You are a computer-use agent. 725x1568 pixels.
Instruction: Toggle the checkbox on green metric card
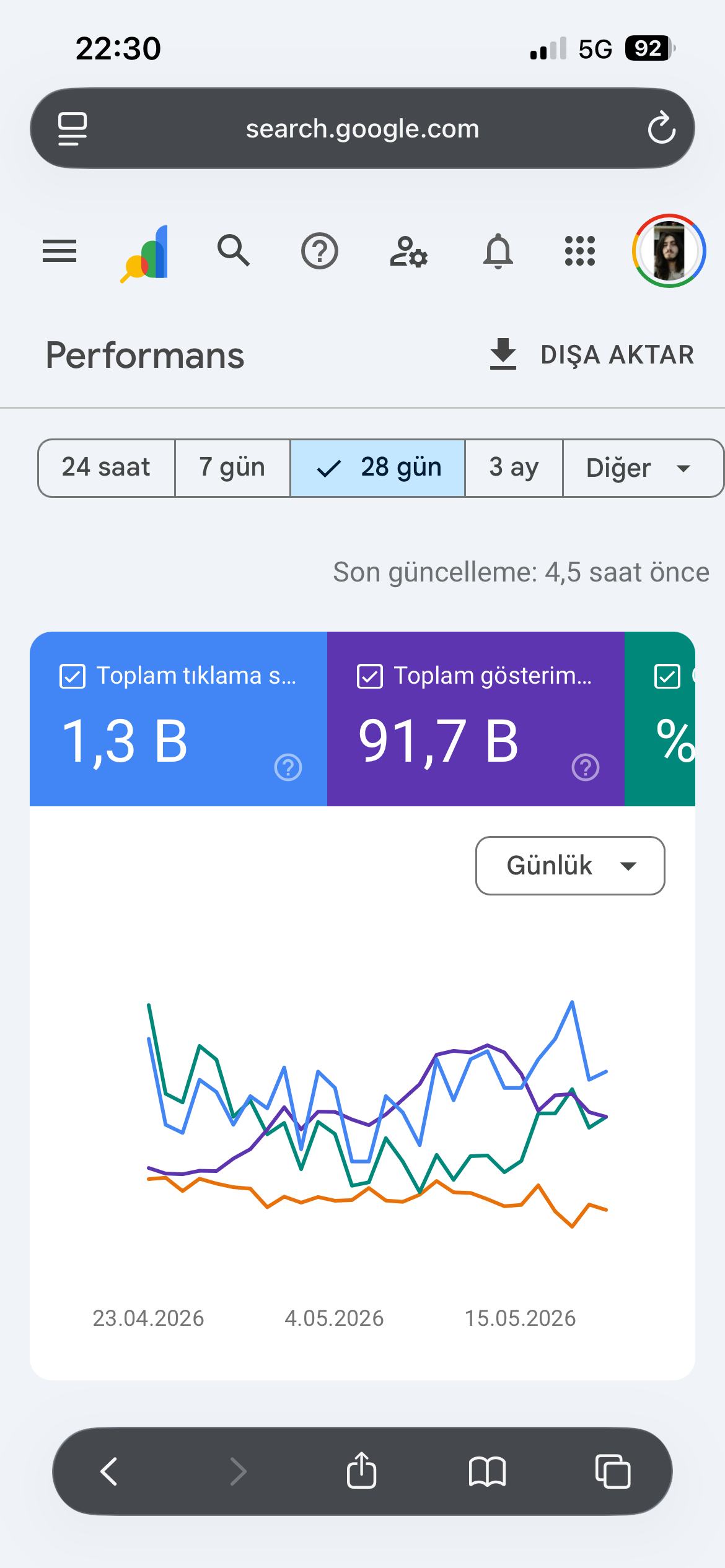tap(667, 676)
